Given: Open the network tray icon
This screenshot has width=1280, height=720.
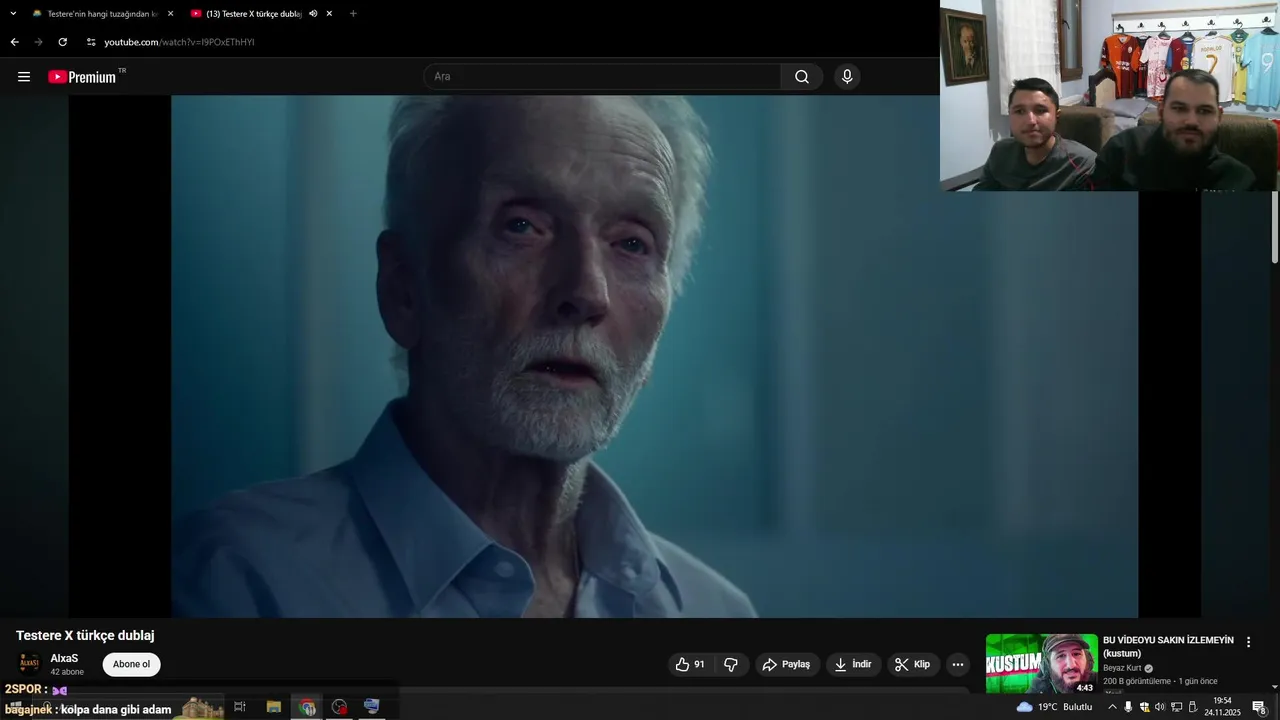Looking at the screenshot, I should 1176,707.
